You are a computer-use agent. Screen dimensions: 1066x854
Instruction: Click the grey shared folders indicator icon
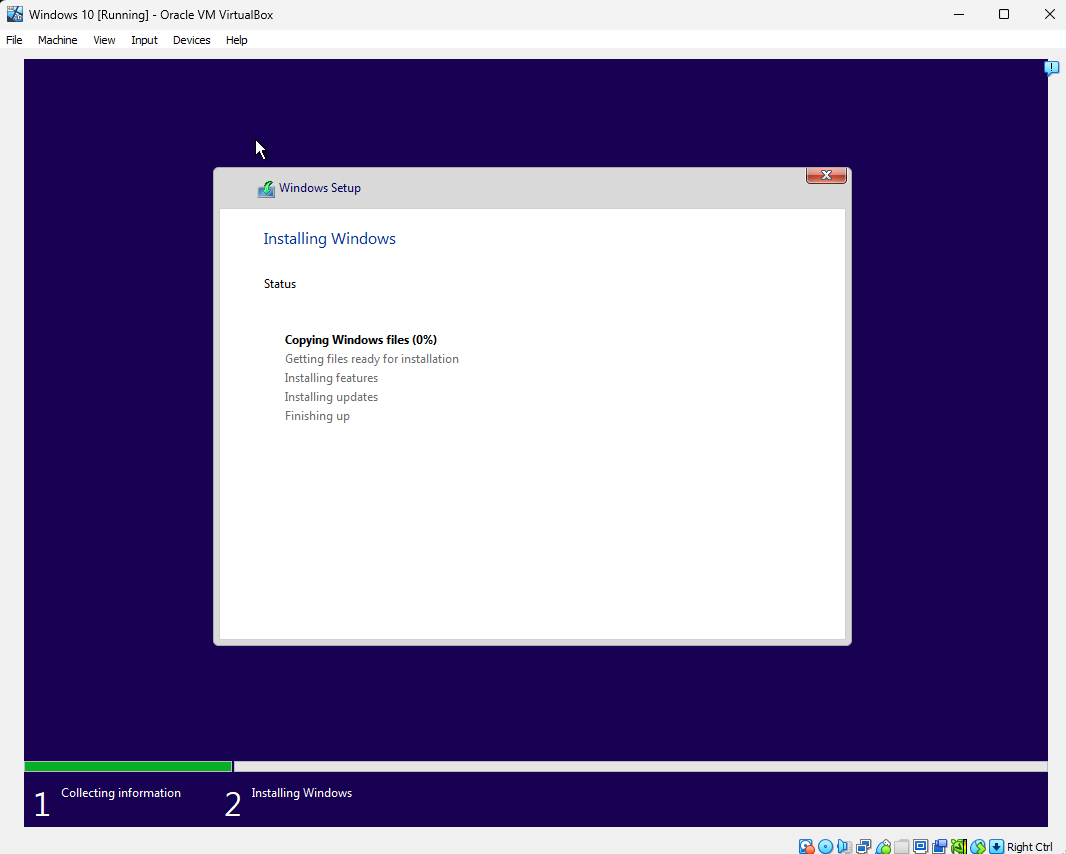click(x=901, y=847)
